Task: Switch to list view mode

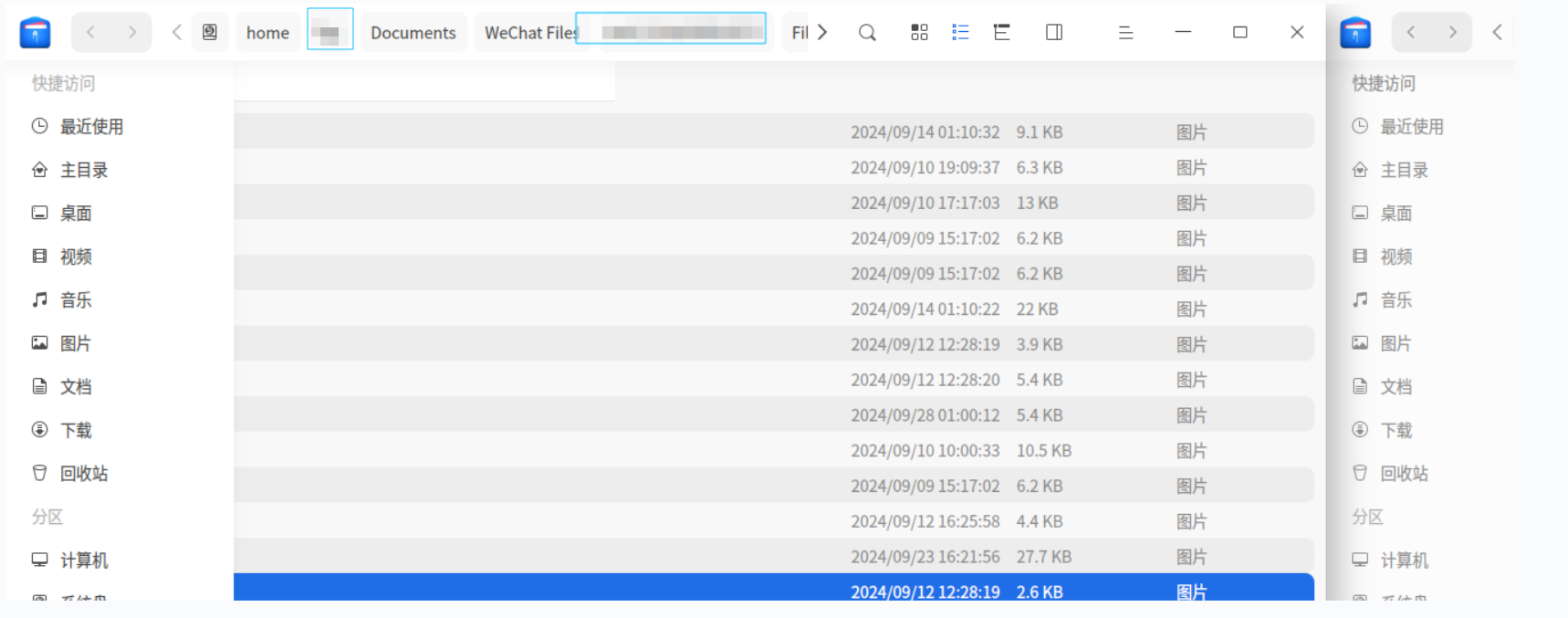Action: [960, 33]
